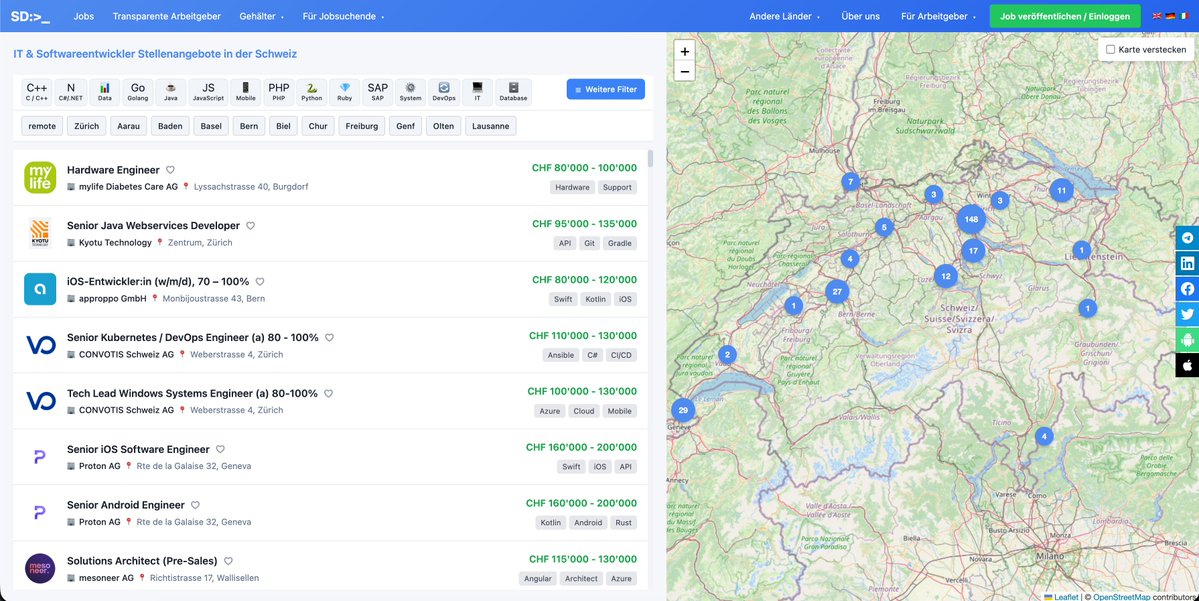Favorite the Solutions Architect (Pre-Sales) job

[228, 560]
